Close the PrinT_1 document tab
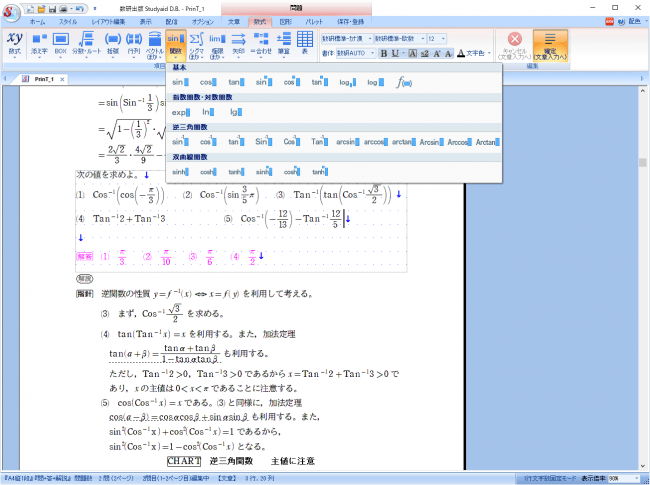Image resolution: width=650 pixels, height=485 pixels. (x=62, y=79)
